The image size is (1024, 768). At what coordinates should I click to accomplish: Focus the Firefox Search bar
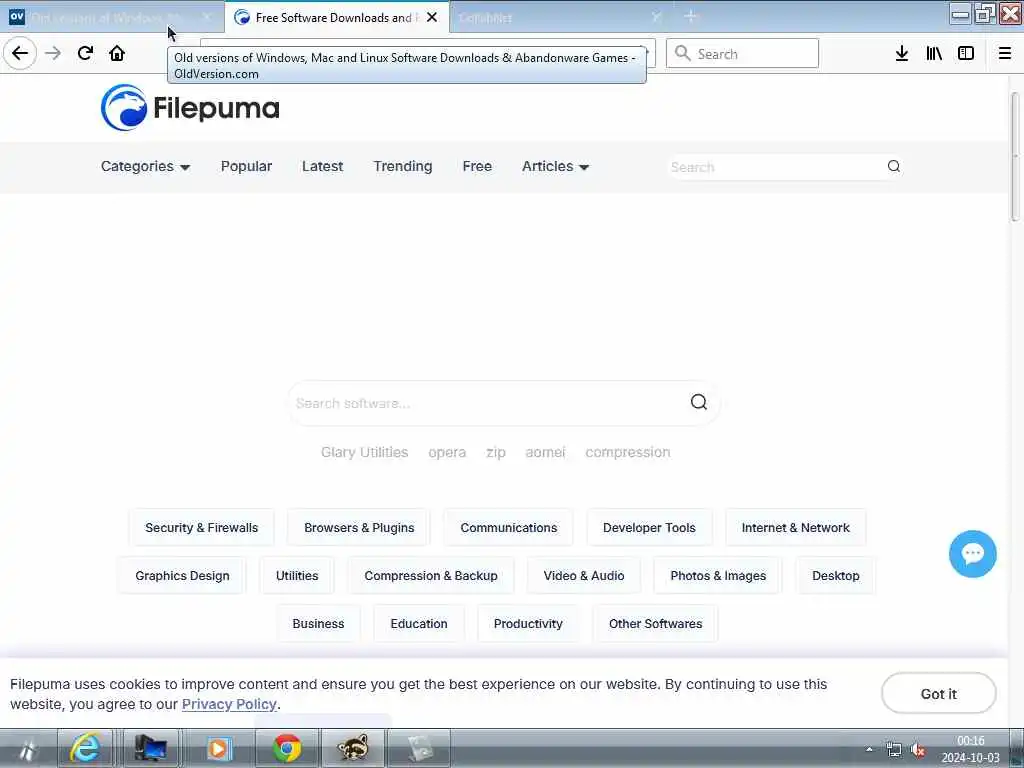[743, 54]
